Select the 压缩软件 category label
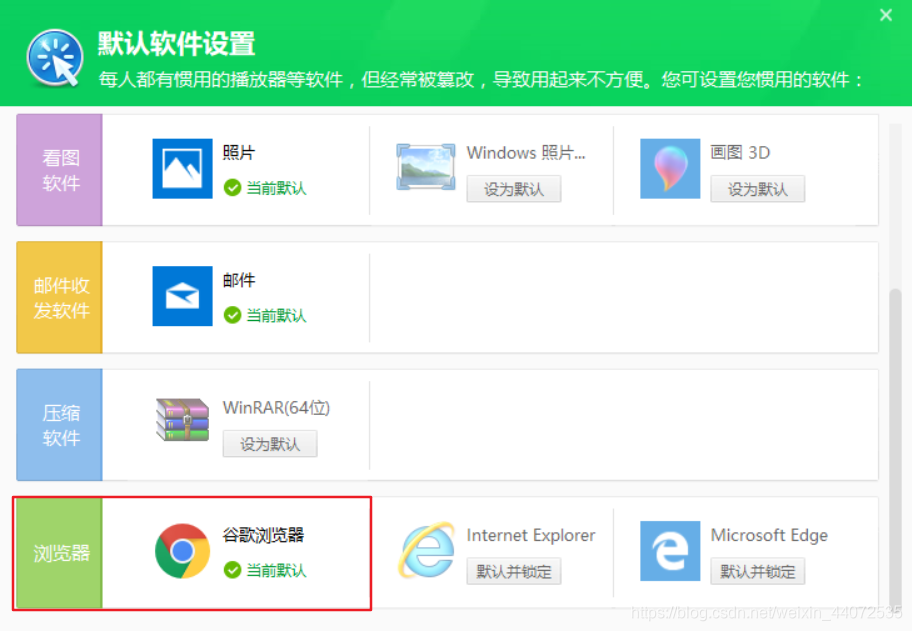This screenshot has width=912, height=631. (60, 425)
